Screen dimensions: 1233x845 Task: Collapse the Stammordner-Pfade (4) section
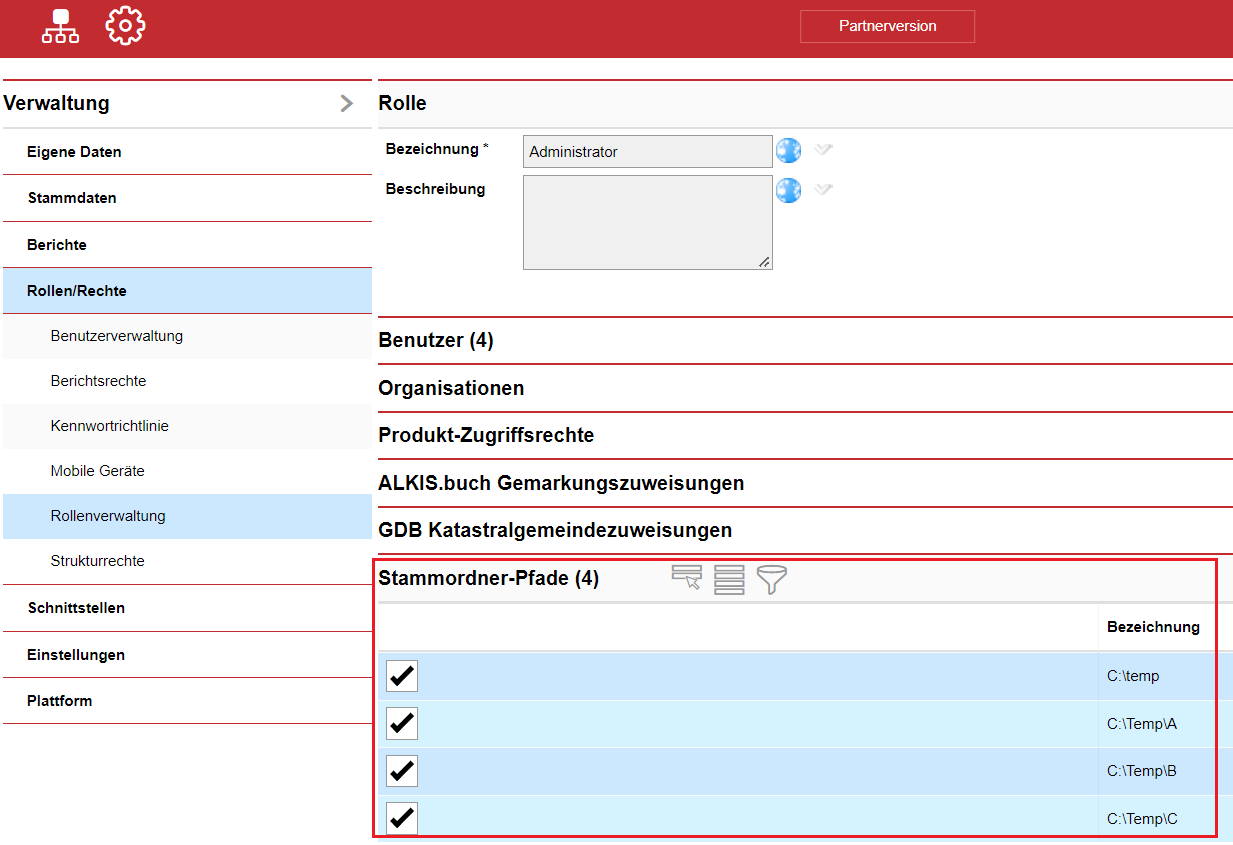tap(488, 578)
